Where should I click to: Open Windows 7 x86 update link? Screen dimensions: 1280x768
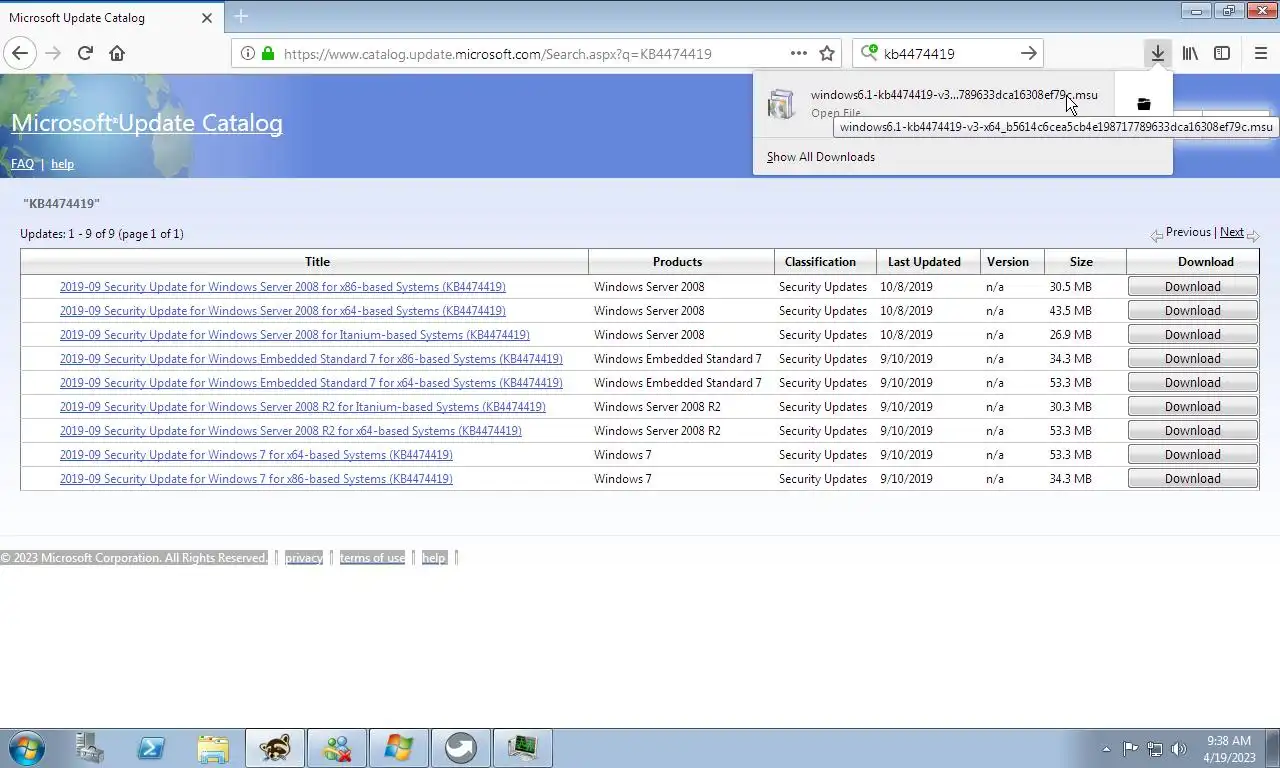(256, 479)
